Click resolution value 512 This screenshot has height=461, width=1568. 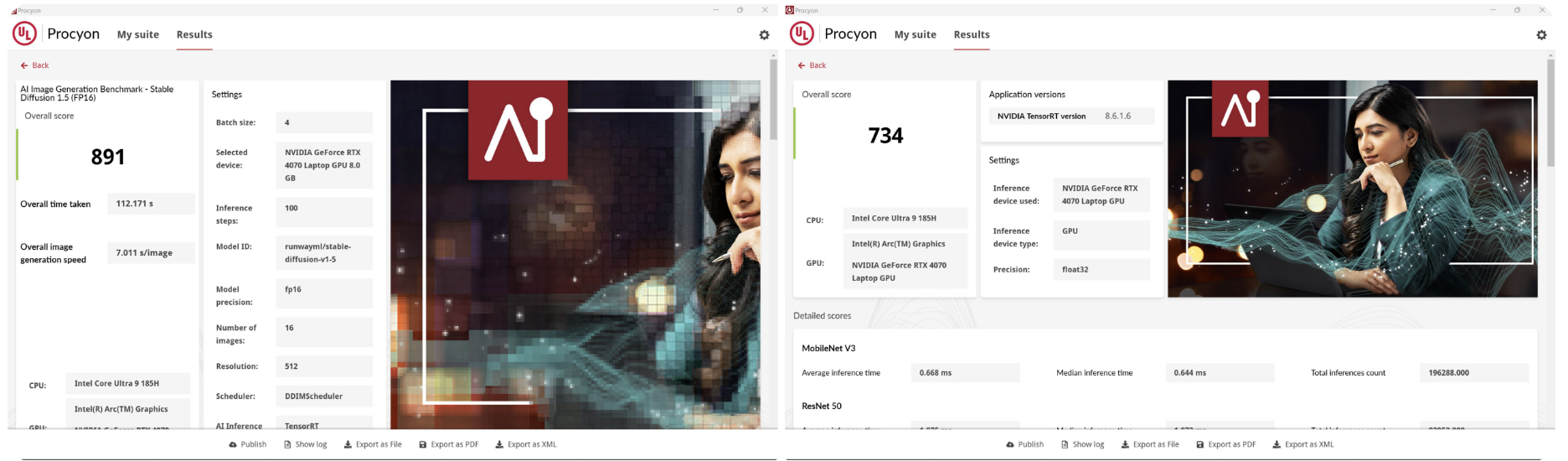[324, 366]
